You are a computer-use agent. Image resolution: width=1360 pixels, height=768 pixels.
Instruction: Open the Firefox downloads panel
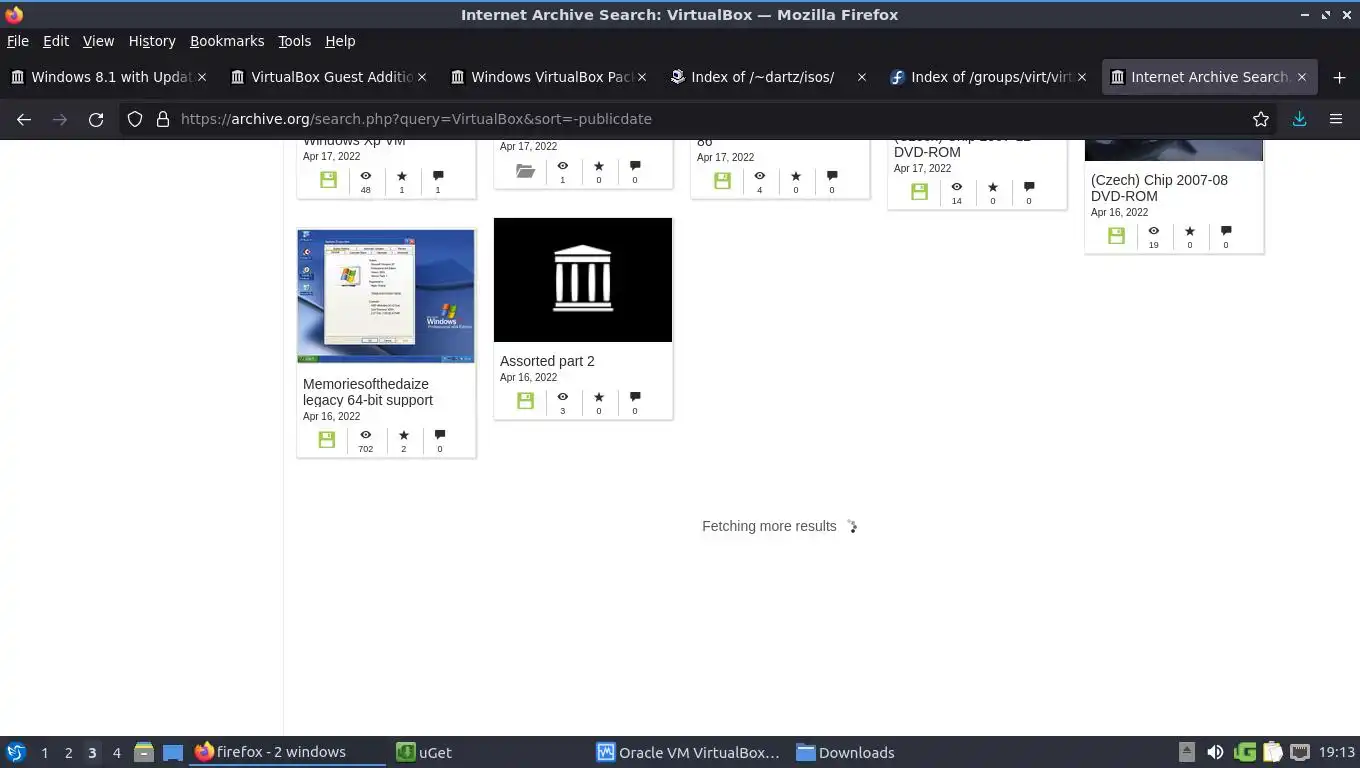pyautogui.click(x=1299, y=119)
